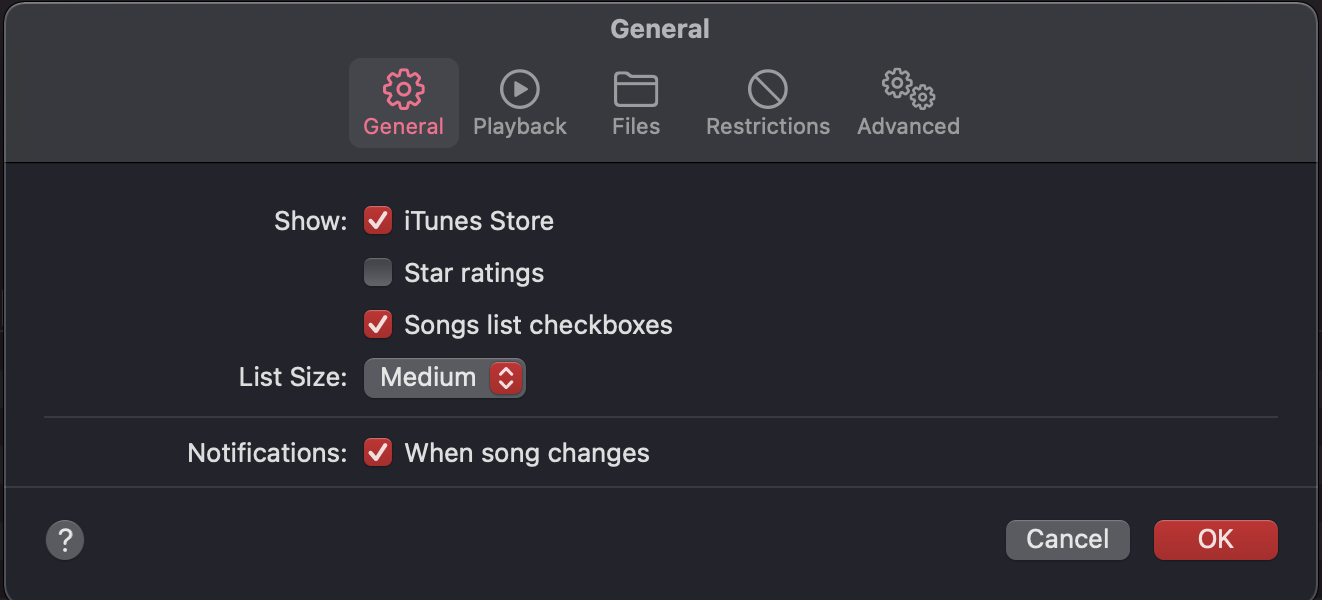The height and width of the screenshot is (600, 1322).
Task: Turn off When song changes notifications
Action: point(378,452)
